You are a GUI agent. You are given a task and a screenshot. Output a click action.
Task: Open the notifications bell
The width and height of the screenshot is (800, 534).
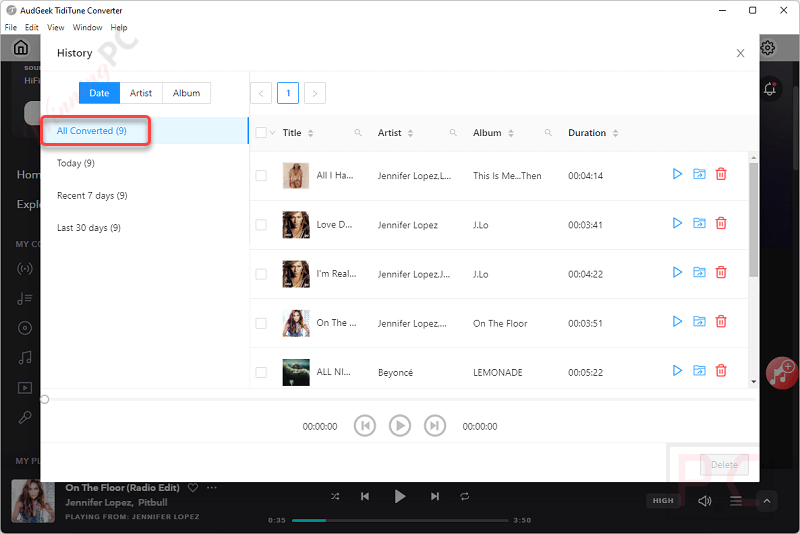coord(770,89)
